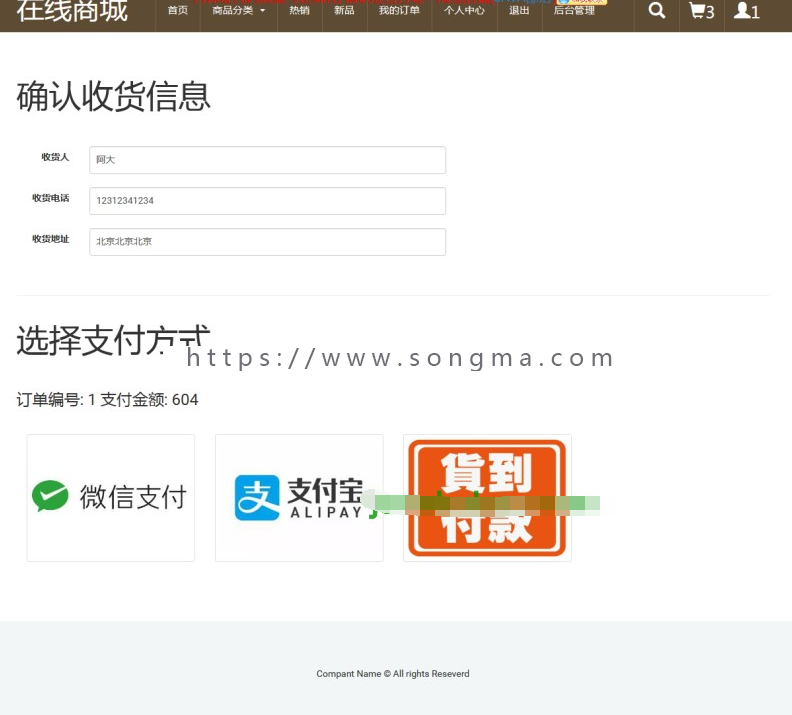Open the 新品 new products page

[344, 11]
